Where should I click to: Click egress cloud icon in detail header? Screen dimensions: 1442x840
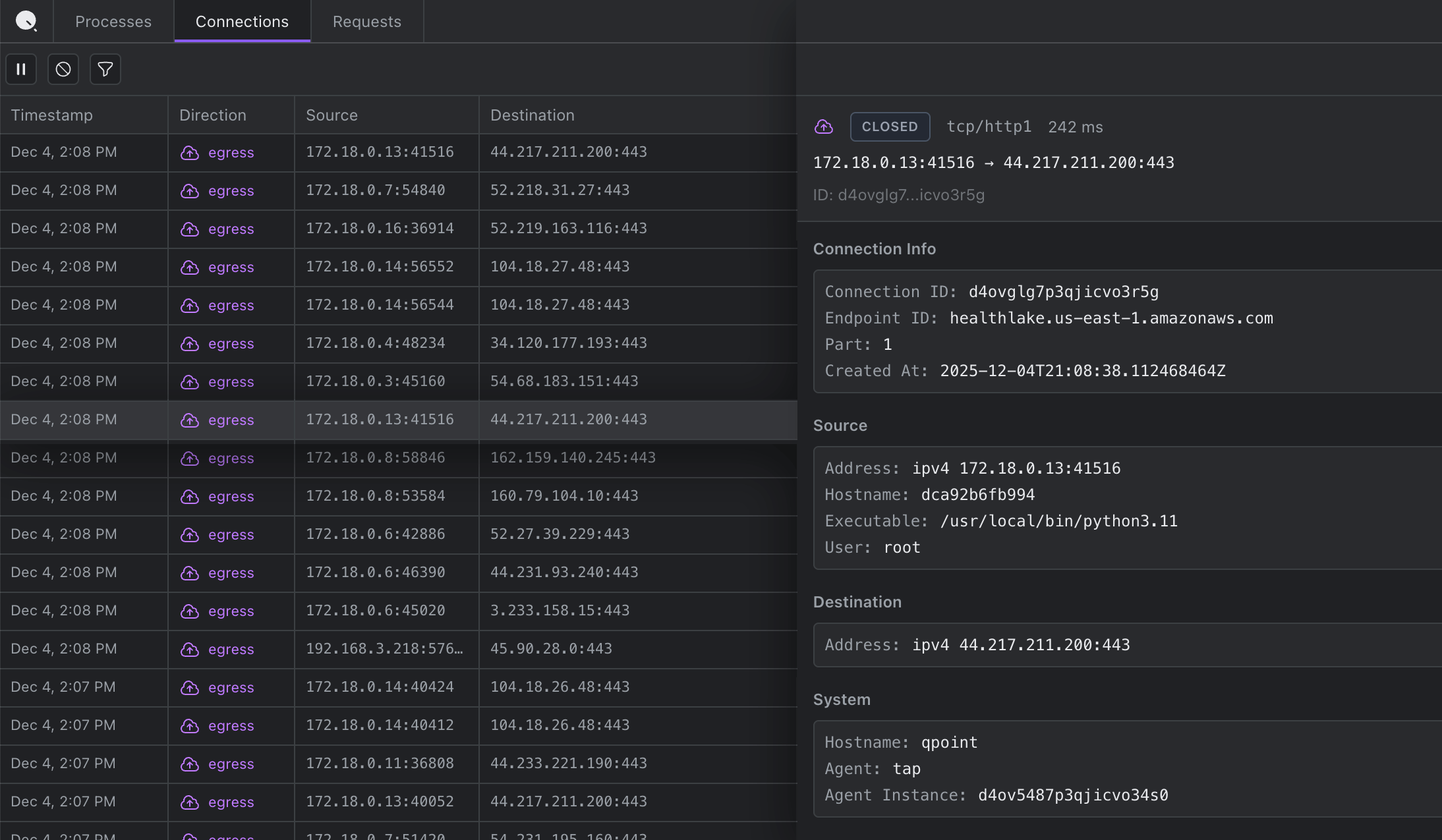point(824,126)
